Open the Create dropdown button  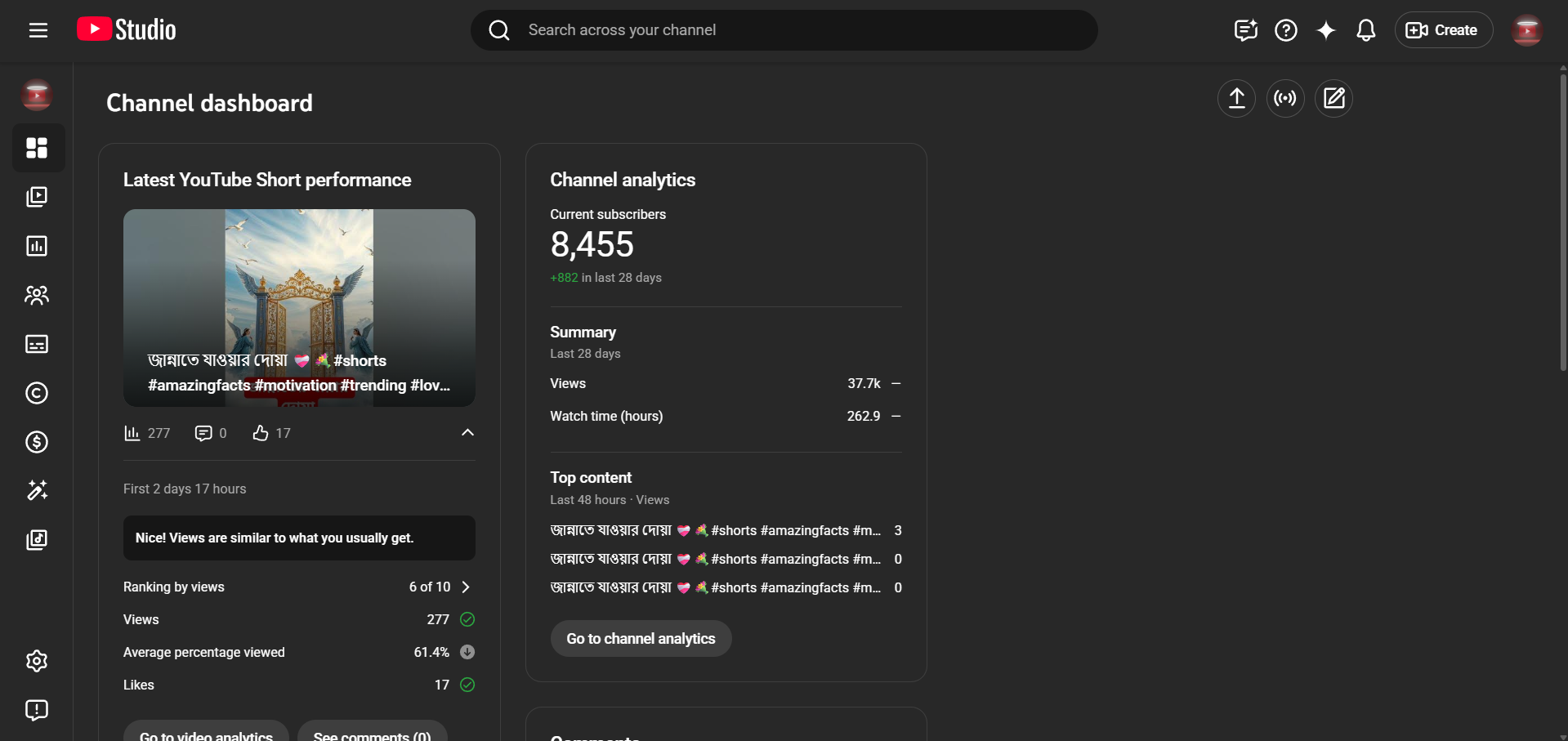pos(1443,30)
